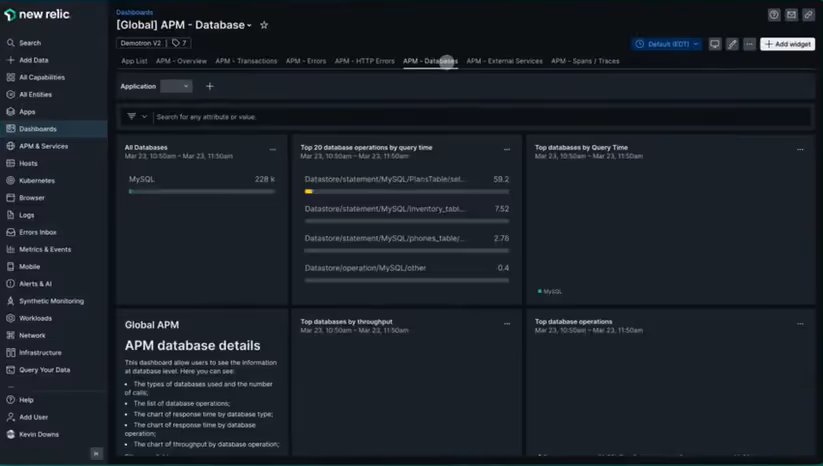This screenshot has width=823, height=466.
Task: Open Top 20 database operations widget menu
Action: point(507,149)
